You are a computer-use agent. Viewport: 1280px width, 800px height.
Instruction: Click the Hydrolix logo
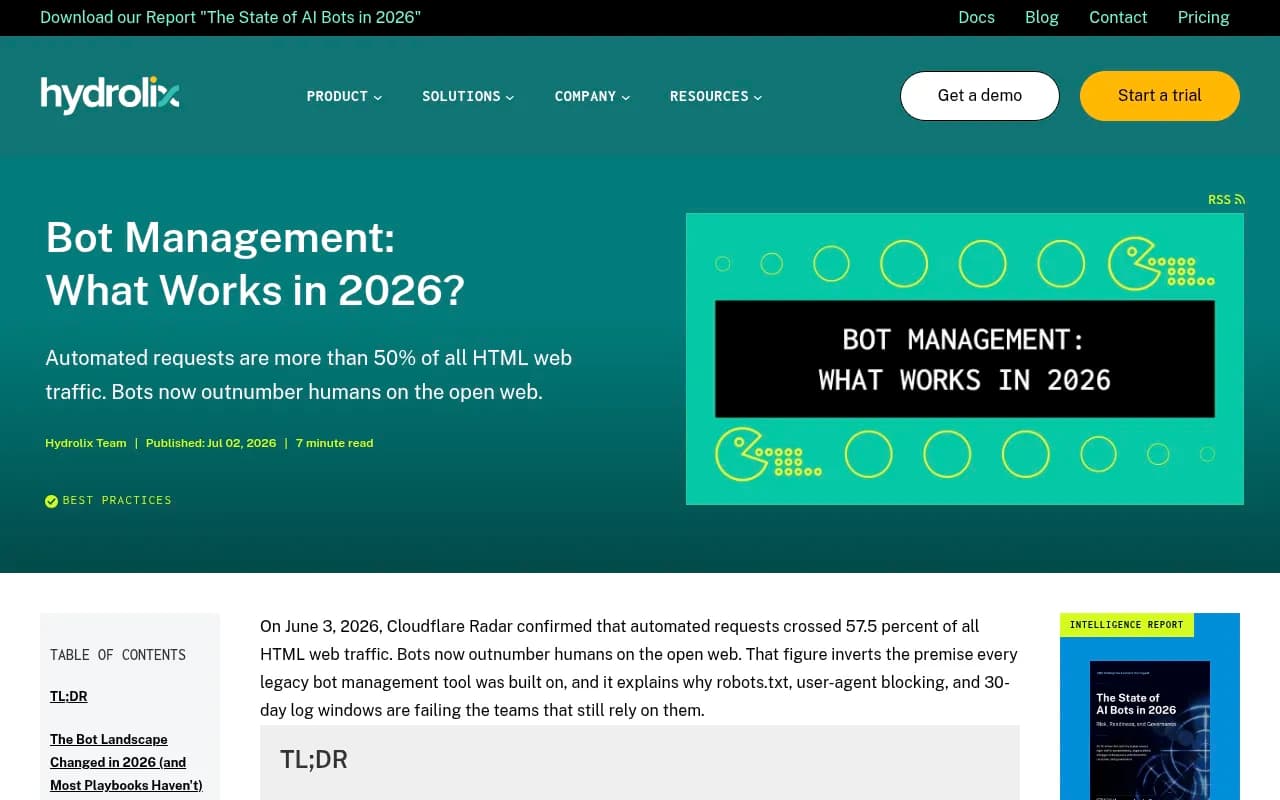tap(110, 96)
